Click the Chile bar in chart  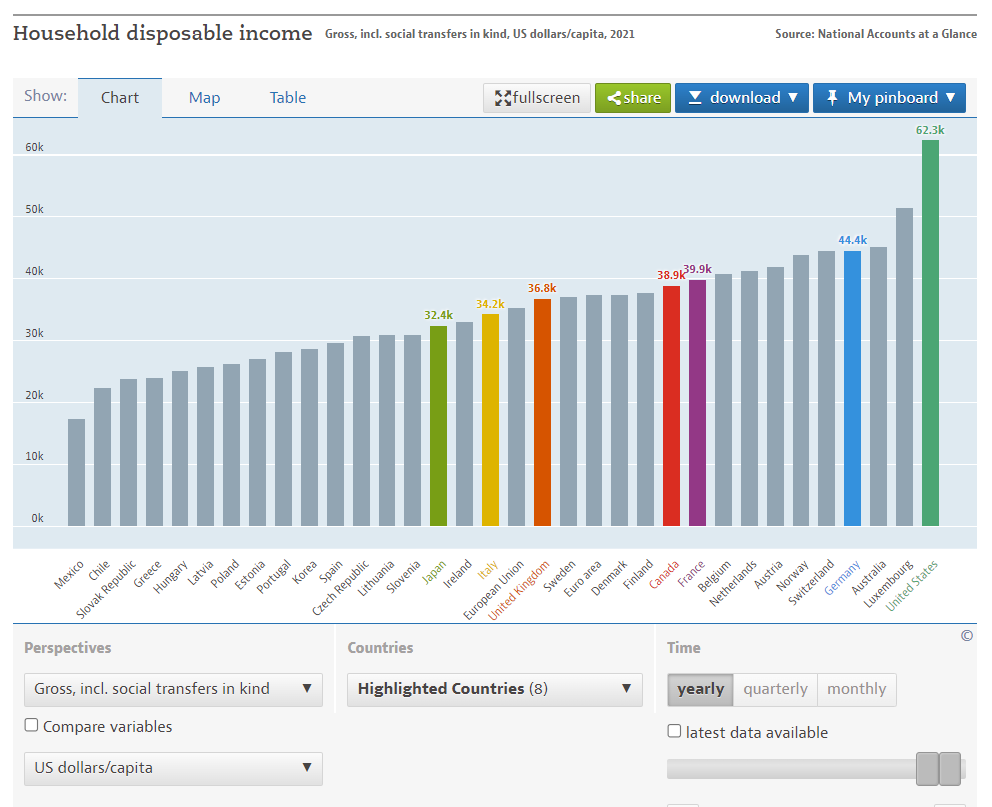point(102,457)
